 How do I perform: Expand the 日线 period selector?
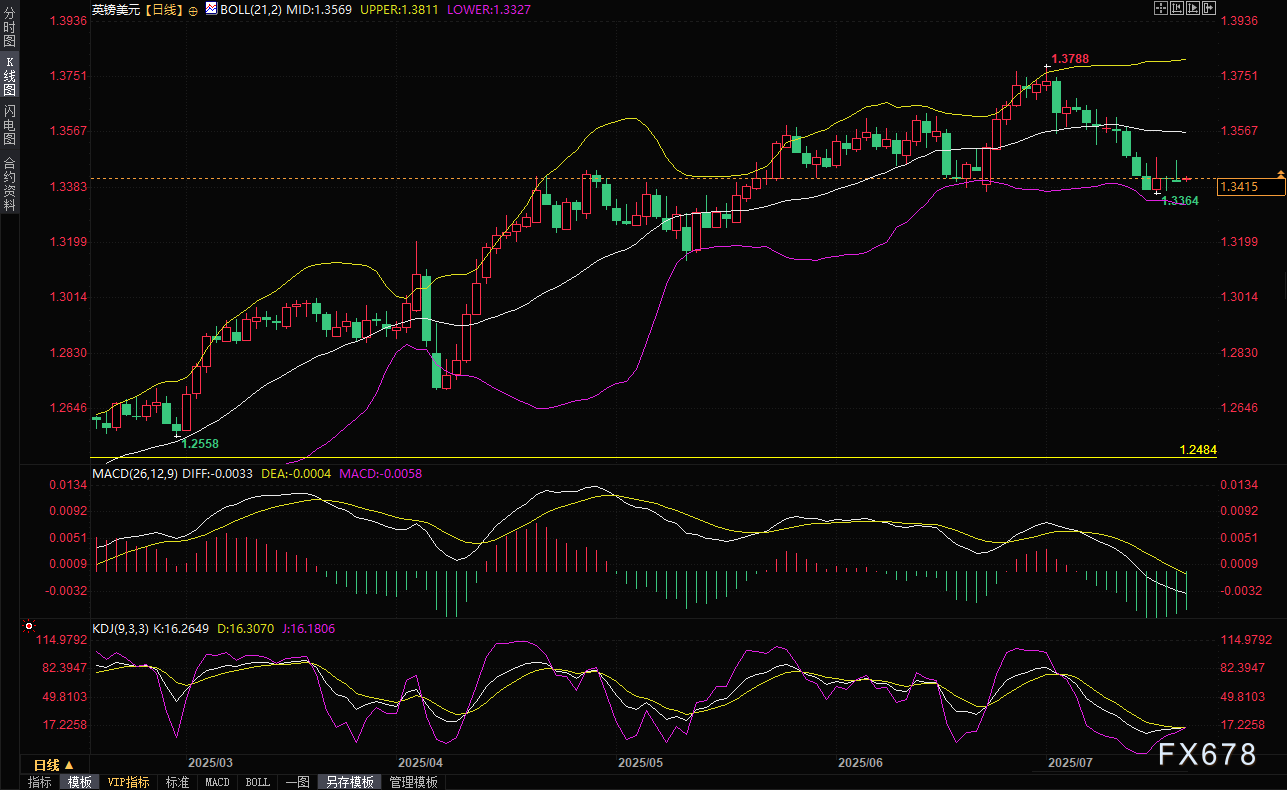[x=53, y=765]
